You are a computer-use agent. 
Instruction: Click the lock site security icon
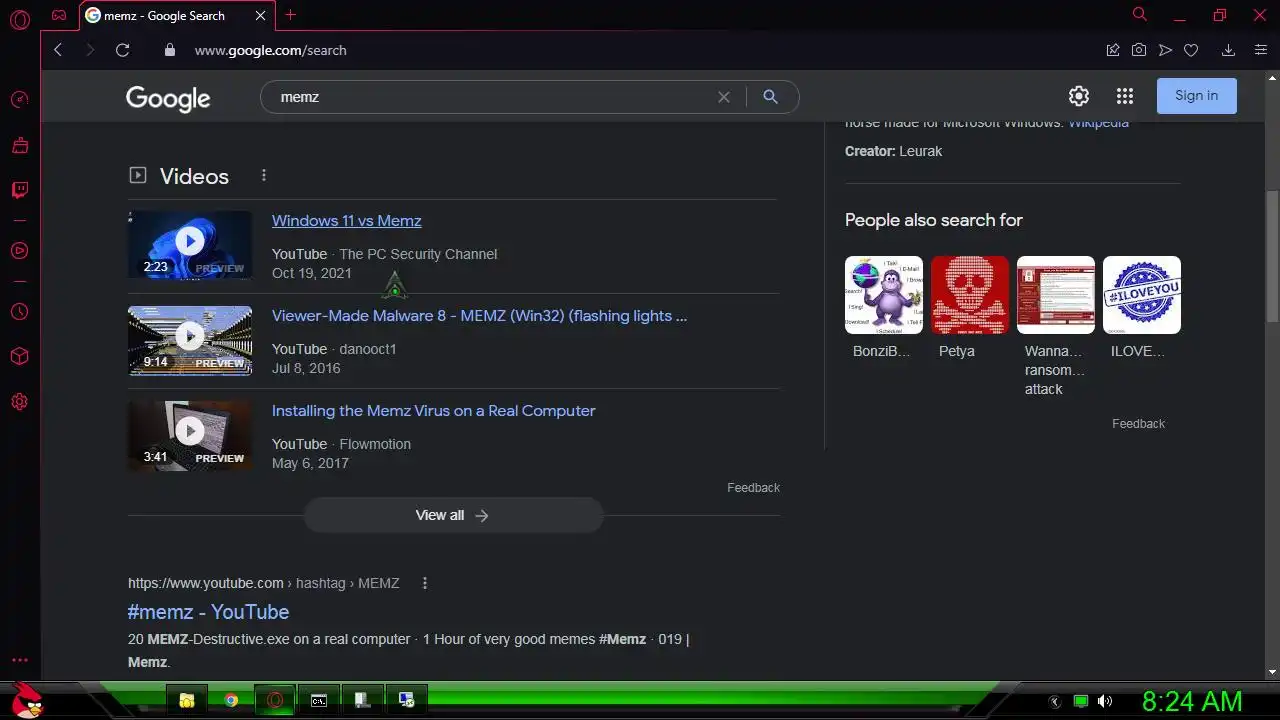pos(169,50)
